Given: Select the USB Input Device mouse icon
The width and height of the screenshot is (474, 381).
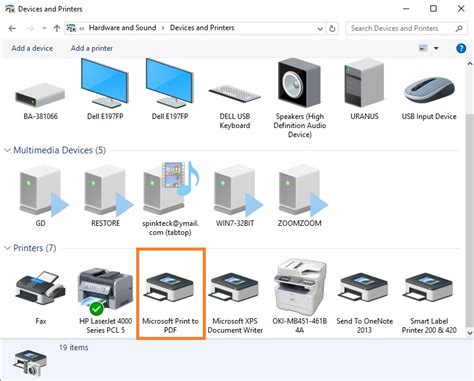Looking at the screenshot, I should (x=429, y=89).
